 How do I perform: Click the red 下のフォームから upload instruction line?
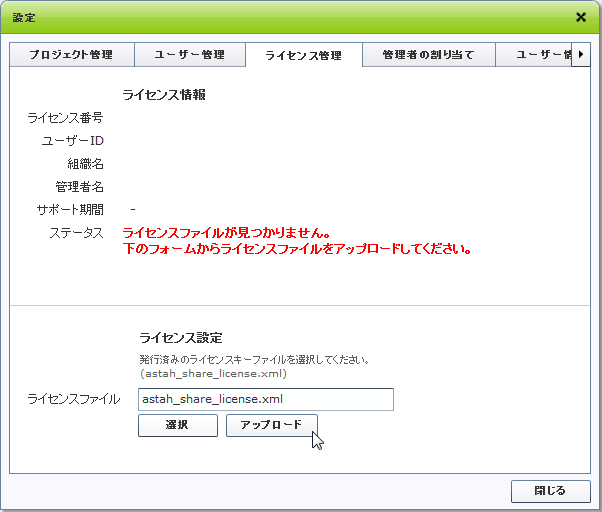[x=297, y=249]
